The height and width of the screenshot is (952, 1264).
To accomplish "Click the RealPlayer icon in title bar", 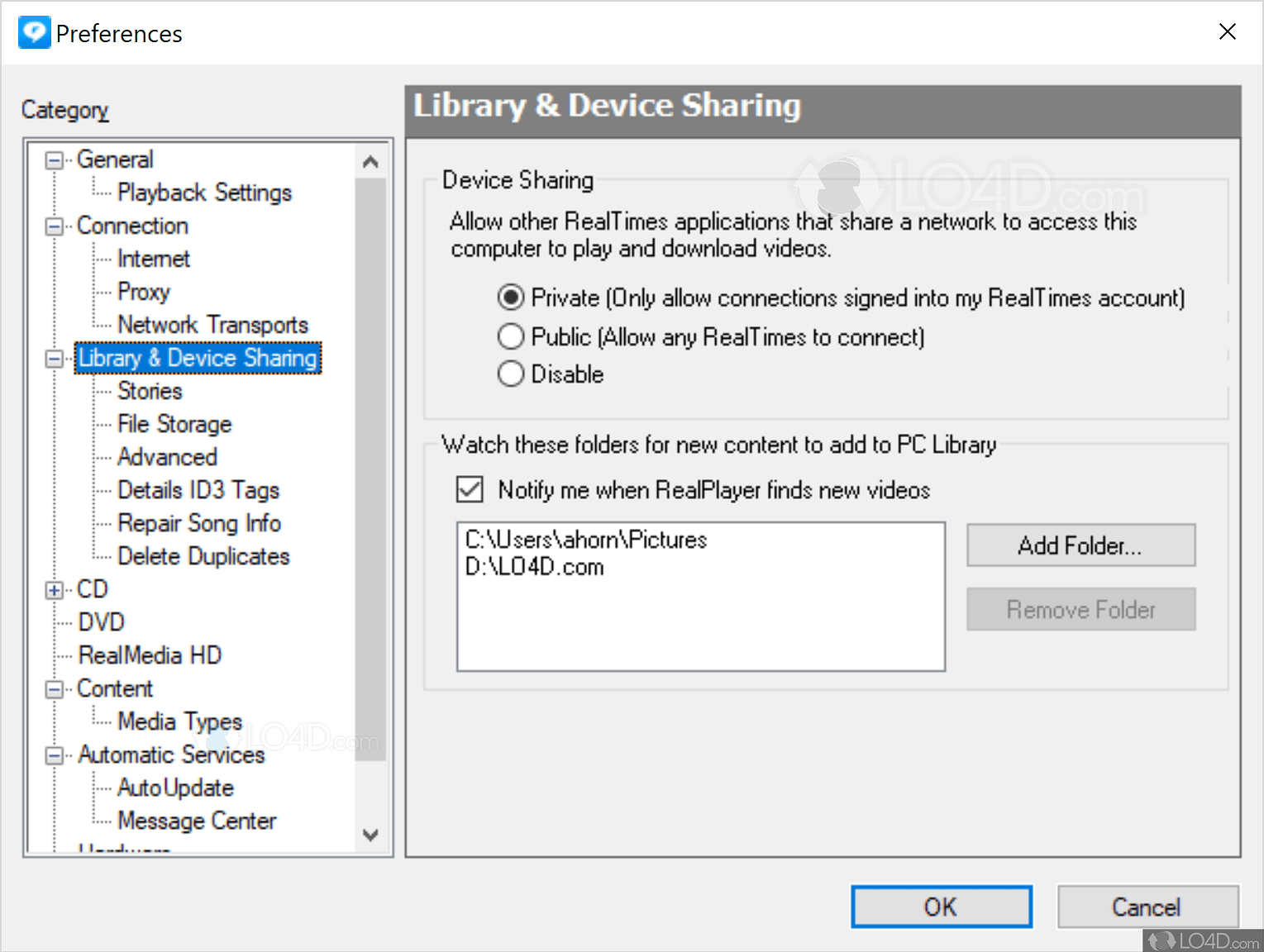I will 34,33.
